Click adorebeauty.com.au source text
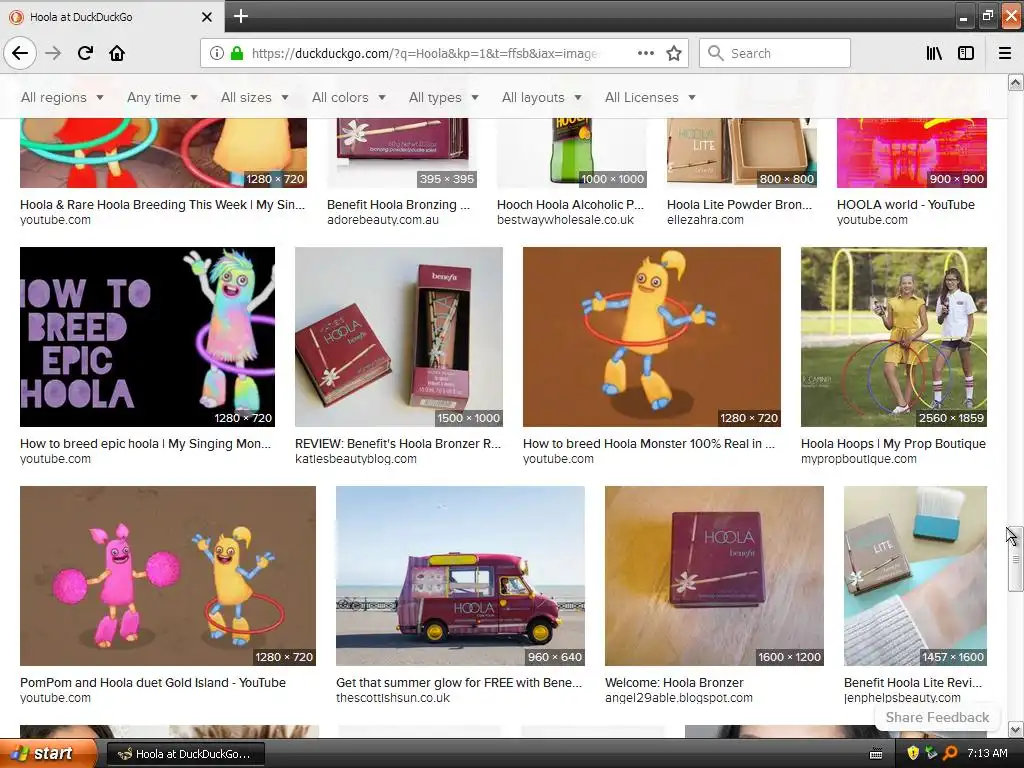 tap(383, 219)
